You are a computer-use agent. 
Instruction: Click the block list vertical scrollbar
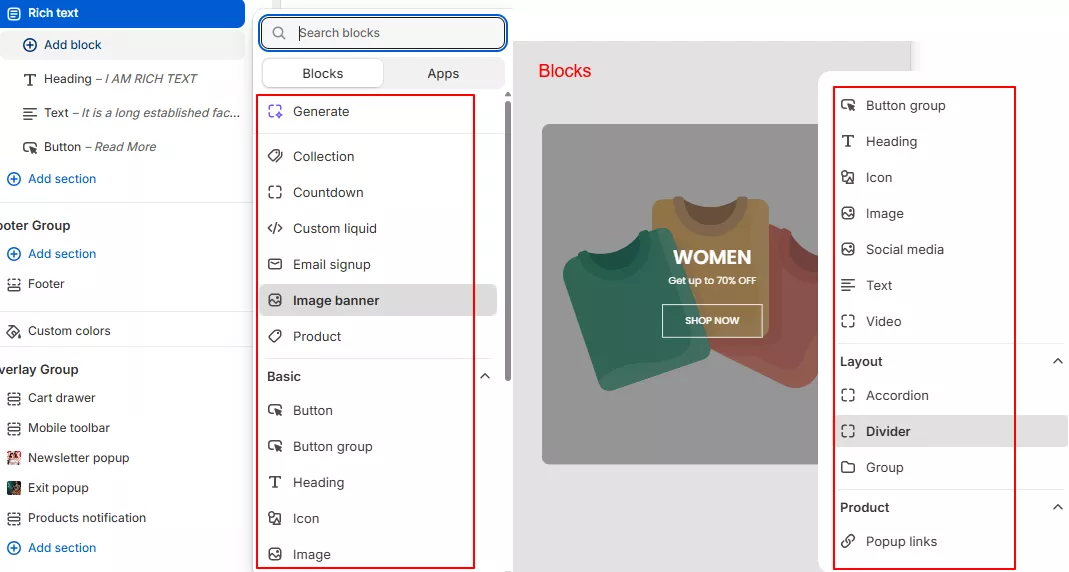[508, 240]
